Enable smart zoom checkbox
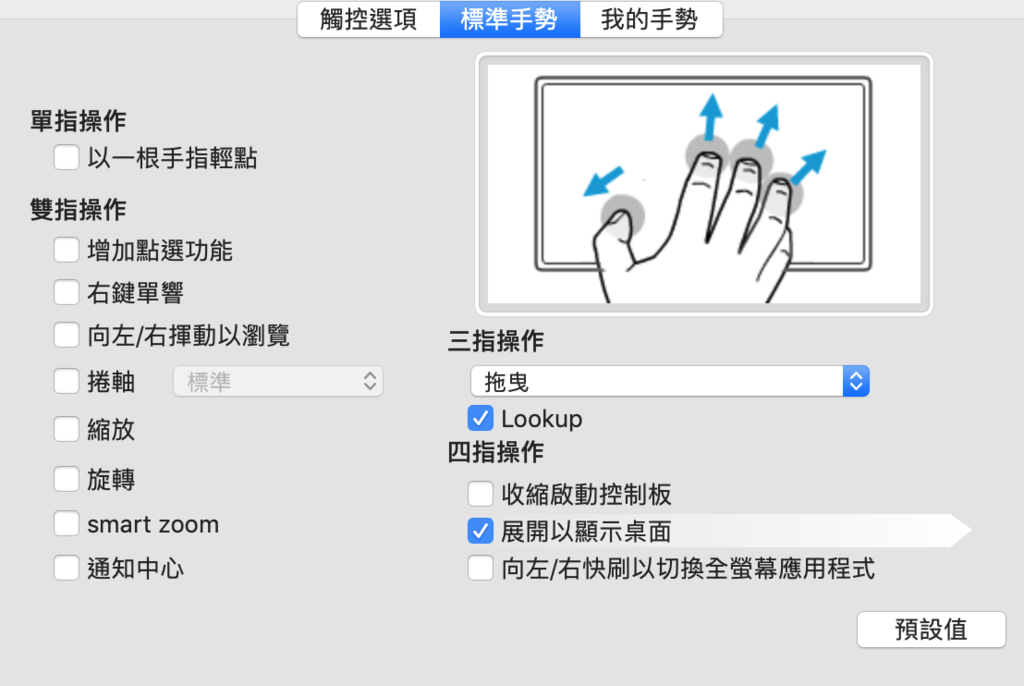Viewport: 1024px width, 686px height. (x=67, y=523)
